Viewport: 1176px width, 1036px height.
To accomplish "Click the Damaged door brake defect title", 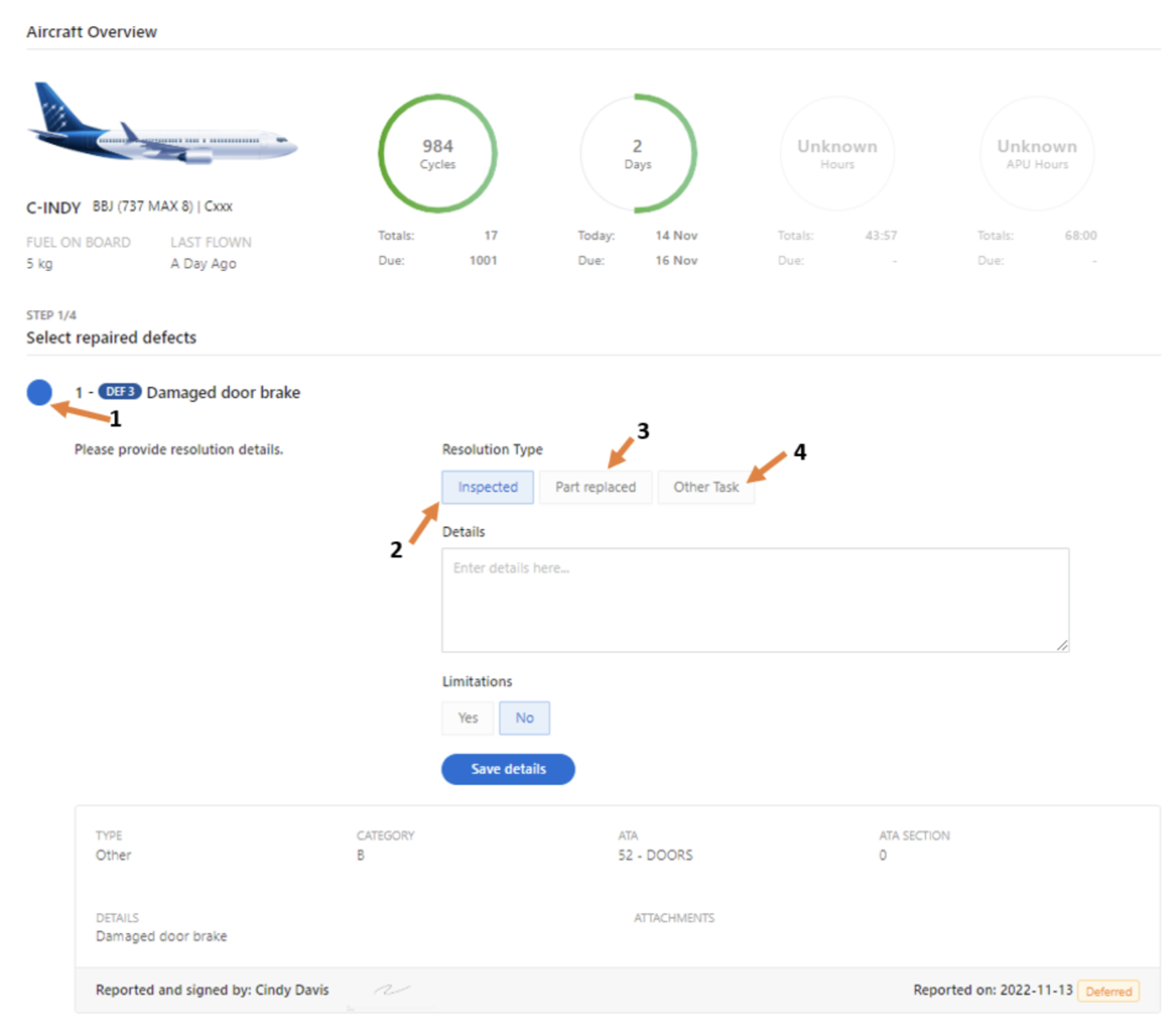I will [223, 392].
